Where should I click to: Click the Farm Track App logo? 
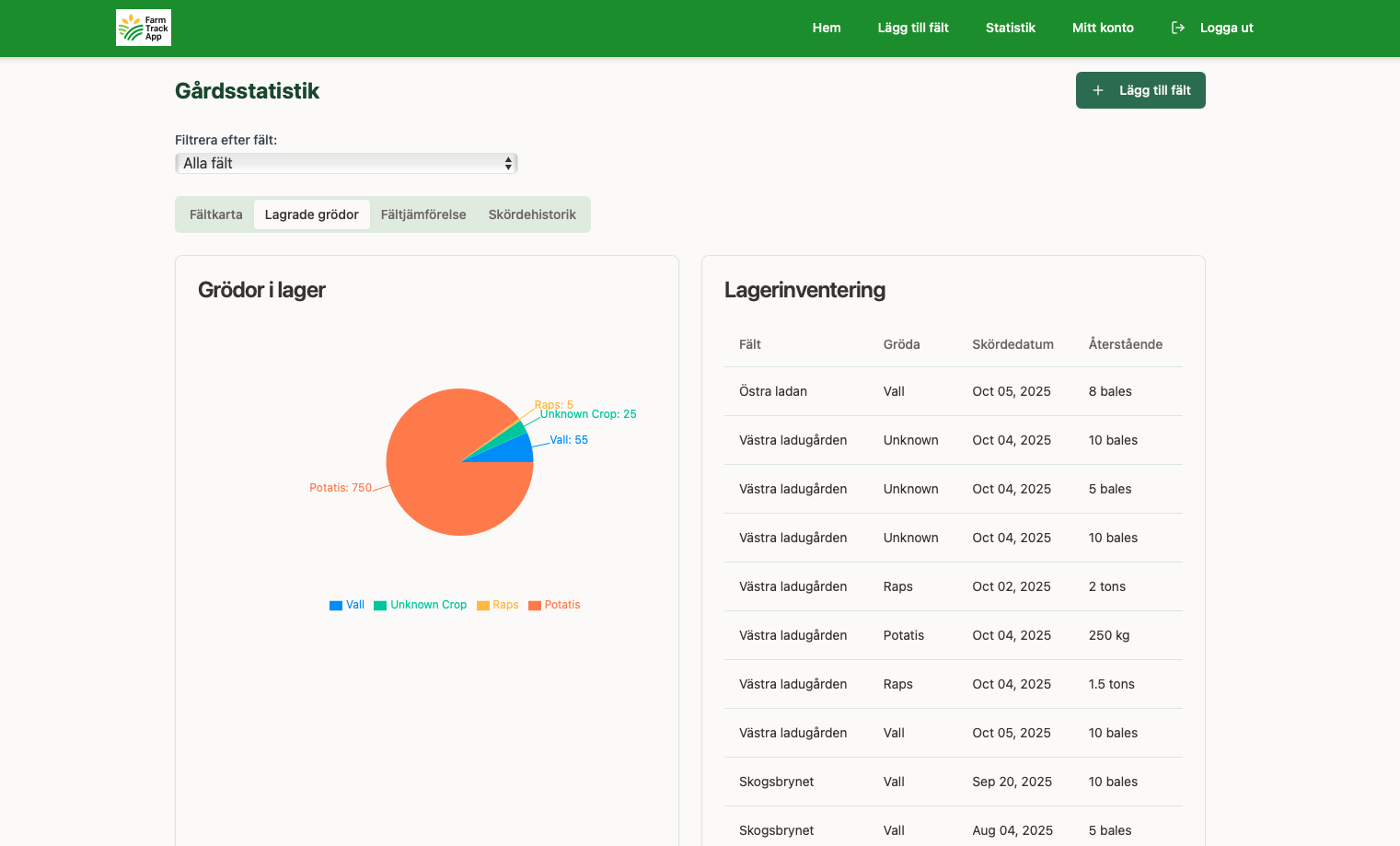tap(144, 28)
